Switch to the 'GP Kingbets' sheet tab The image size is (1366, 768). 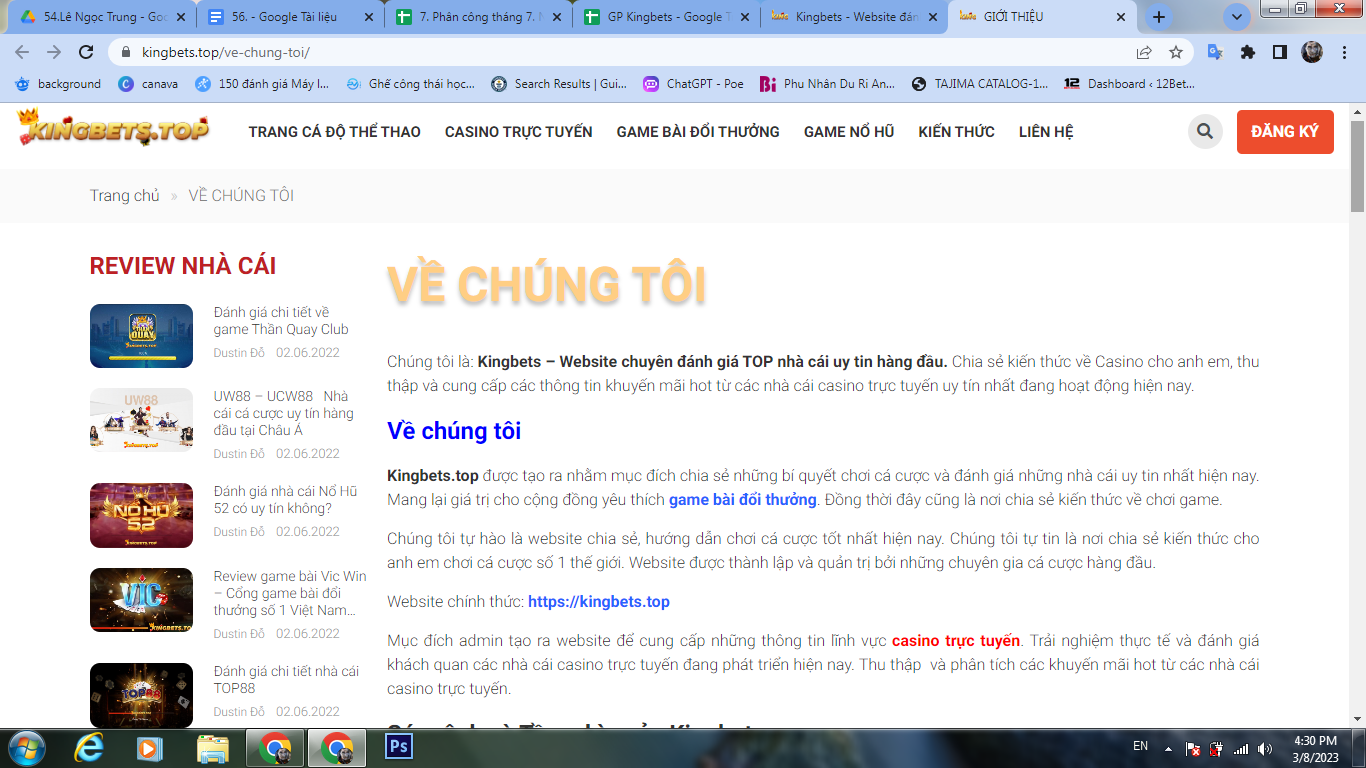(x=665, y=17)
